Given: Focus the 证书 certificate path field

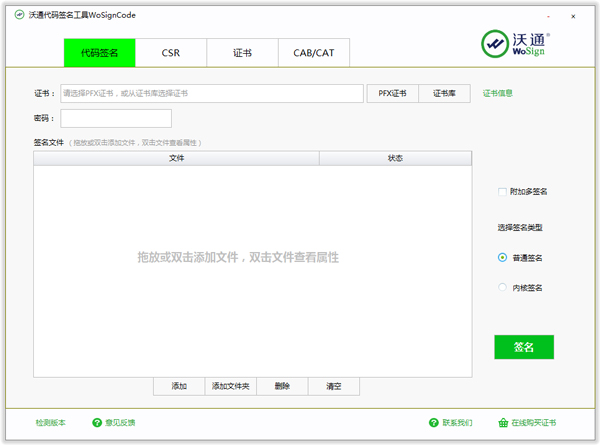Looking at the screenshot, I should (x=212, y=93).
